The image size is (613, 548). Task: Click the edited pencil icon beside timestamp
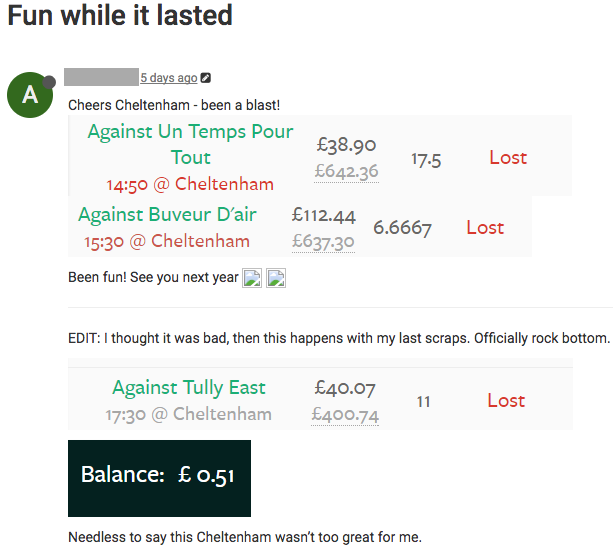pyautogui.click(x=206, y=78)
